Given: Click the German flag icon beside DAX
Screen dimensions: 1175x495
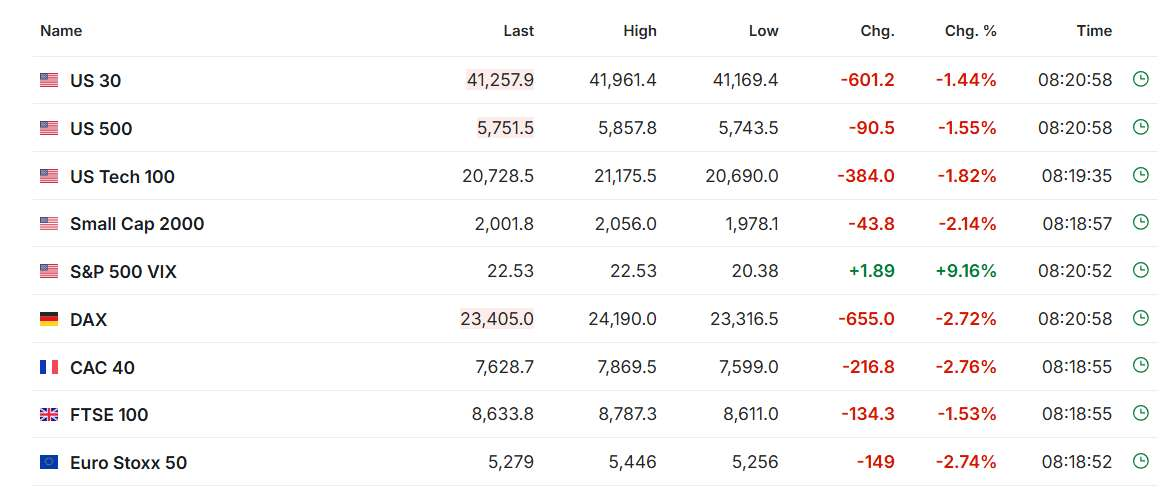Looking at the screenshot, I should (49, 319).
